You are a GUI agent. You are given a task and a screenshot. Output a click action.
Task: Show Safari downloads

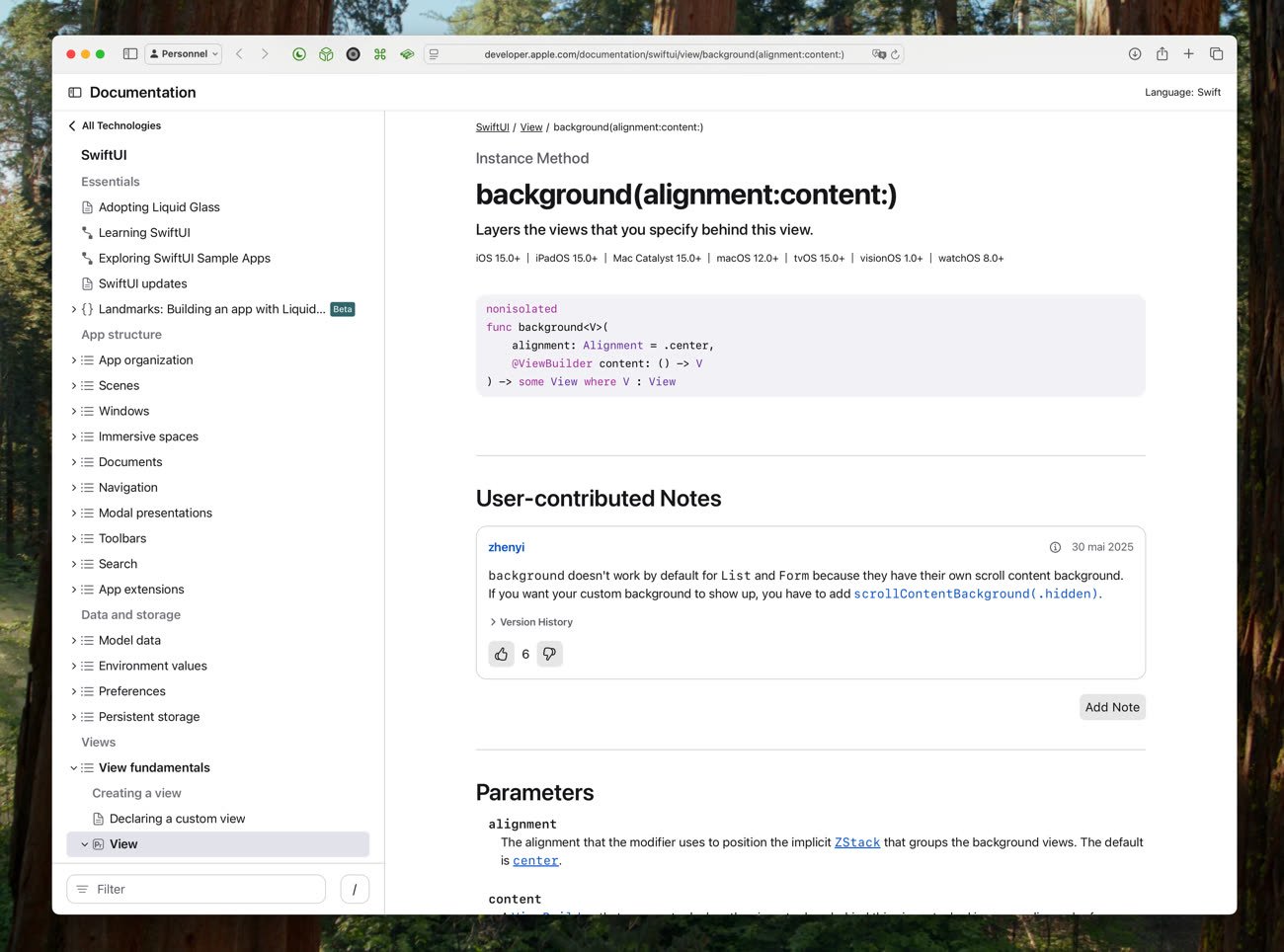(x=1135, y=54)
